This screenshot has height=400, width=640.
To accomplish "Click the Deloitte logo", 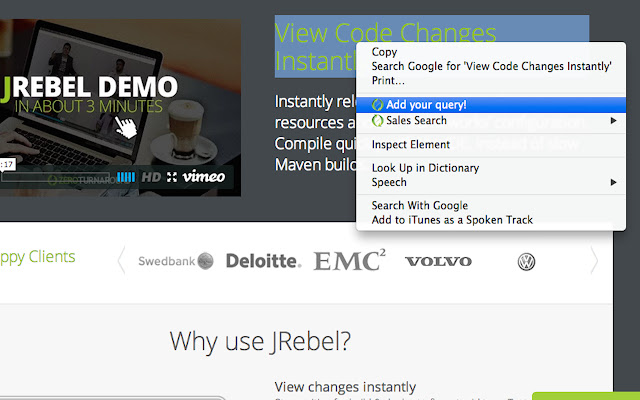I will pos(263,262).
